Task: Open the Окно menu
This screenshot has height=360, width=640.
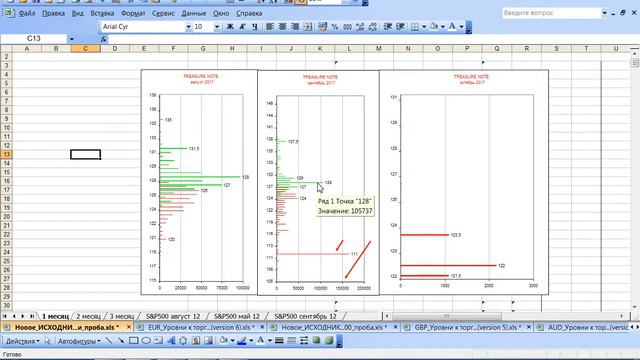Action: [221, 13]
